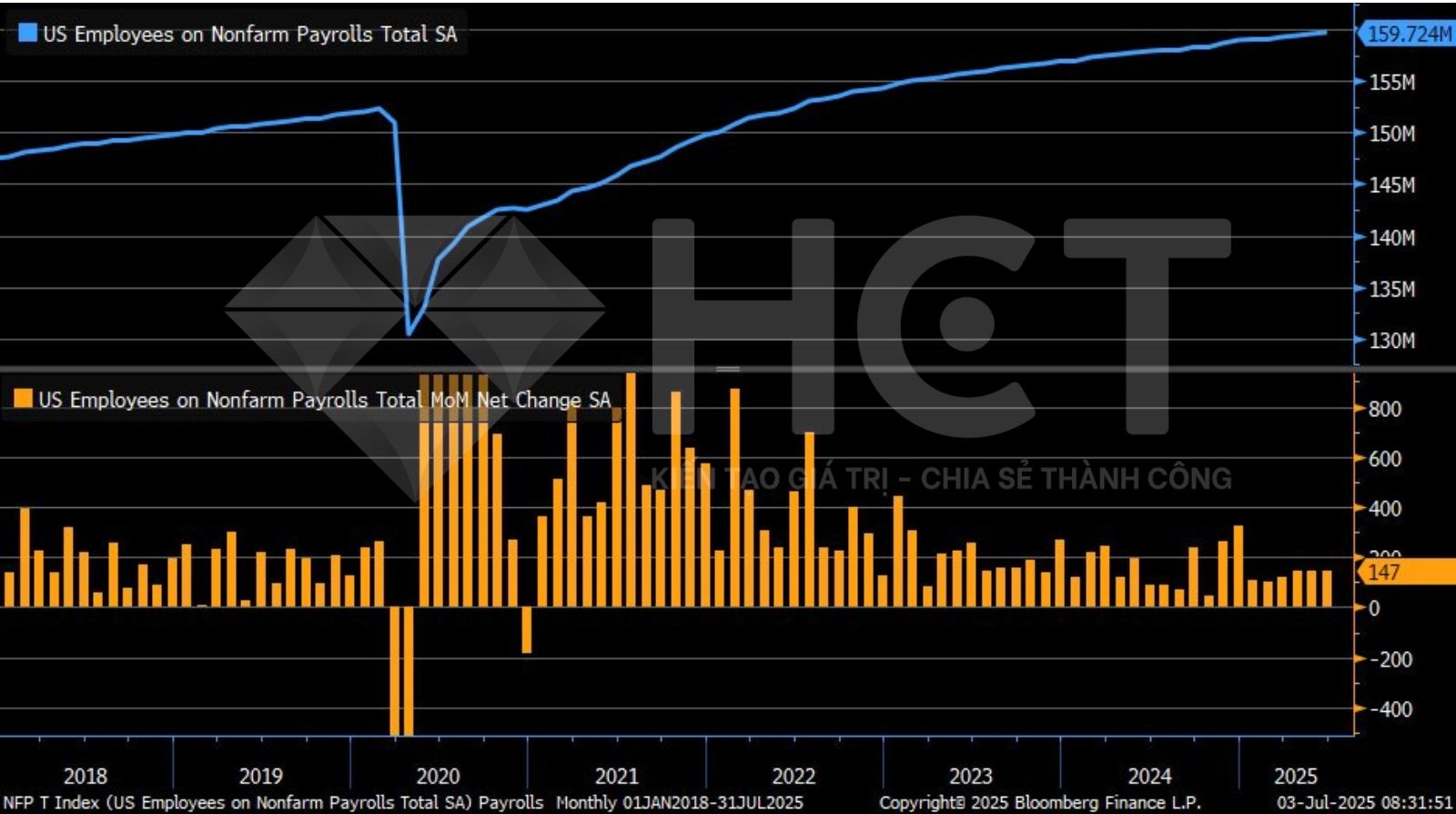Click the 2020 label on the time axis
Screen dimensions: 1456x814
[438, 776]
